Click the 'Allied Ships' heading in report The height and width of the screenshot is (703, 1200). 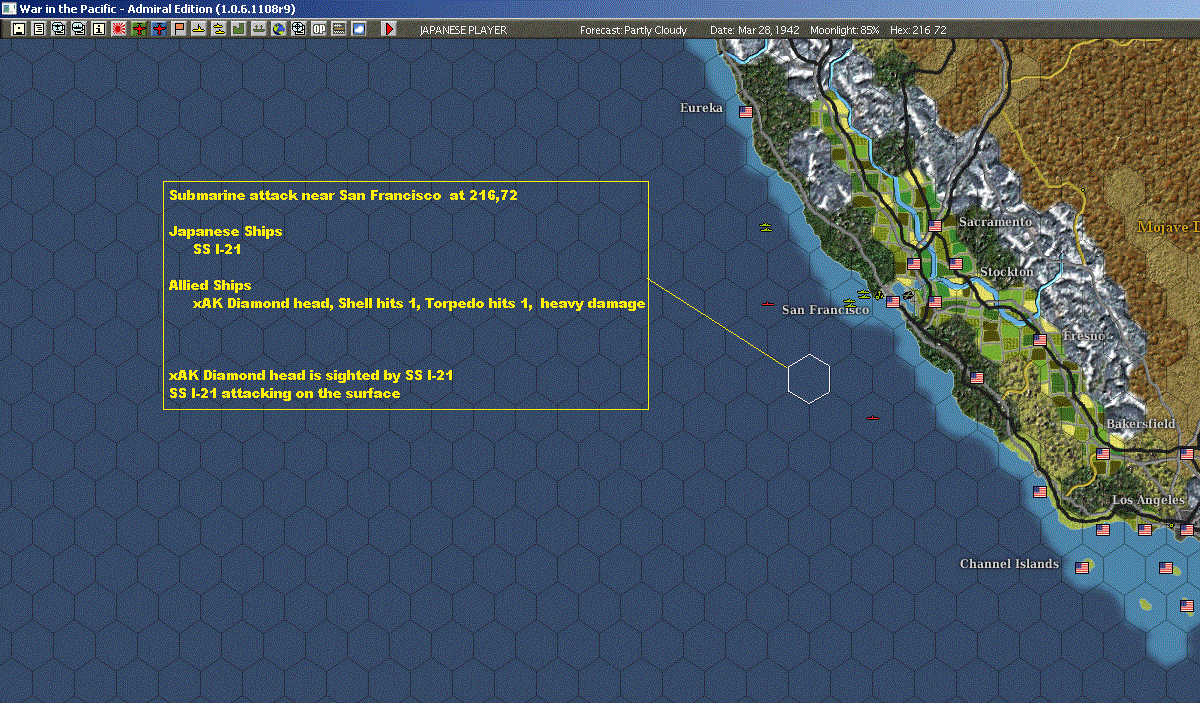pyautogui.click(x=210, y=285)
